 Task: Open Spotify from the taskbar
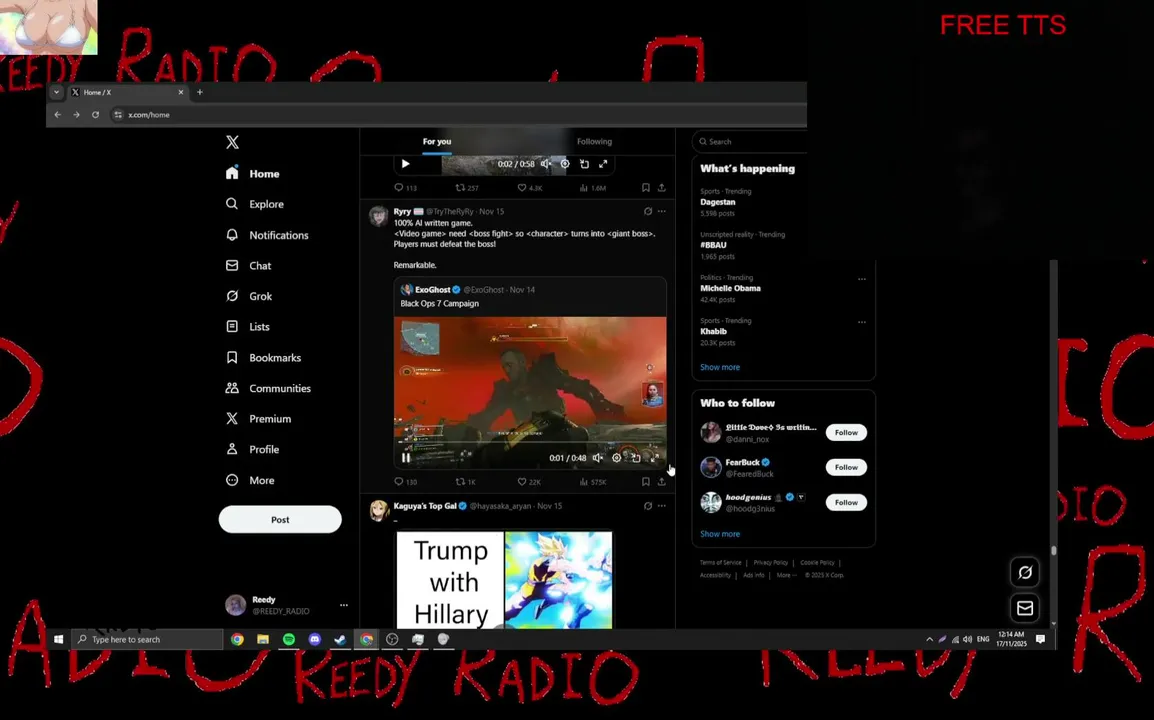[288, 639]
